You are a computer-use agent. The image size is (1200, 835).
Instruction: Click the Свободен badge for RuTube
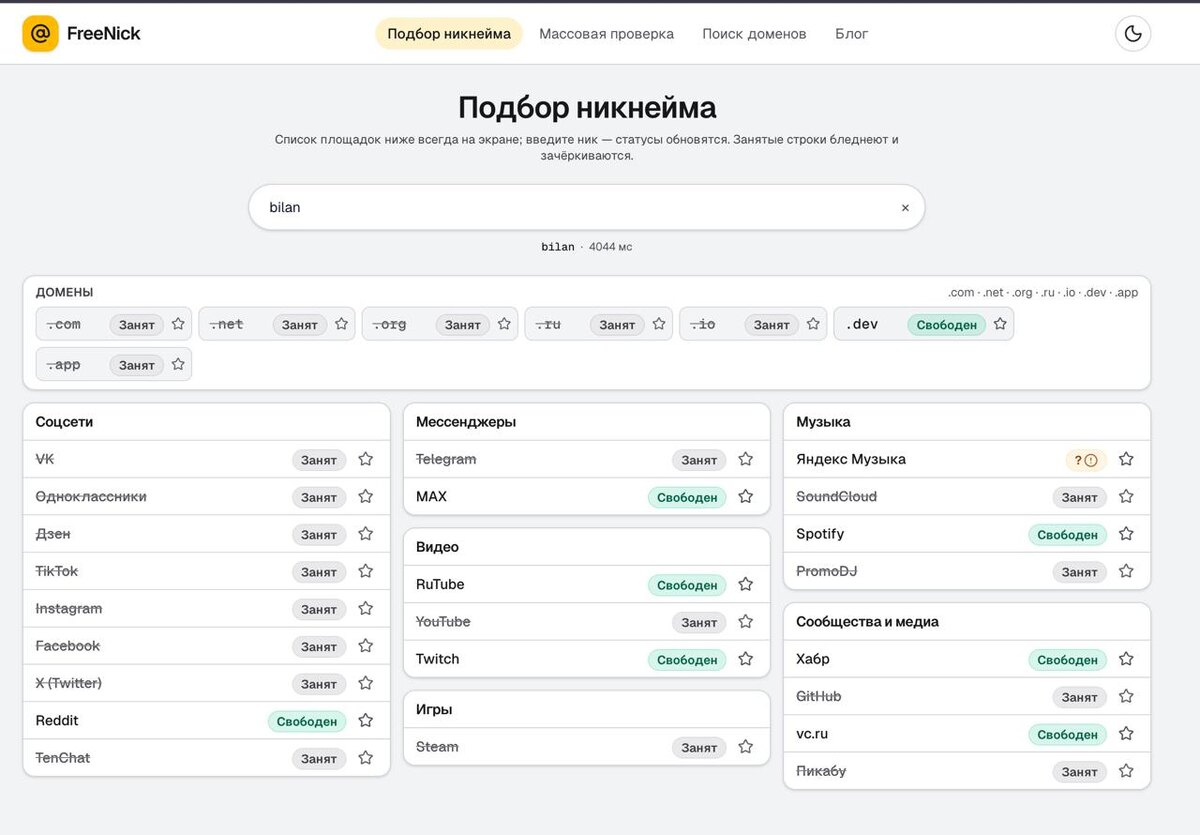[x=687, y=585]
